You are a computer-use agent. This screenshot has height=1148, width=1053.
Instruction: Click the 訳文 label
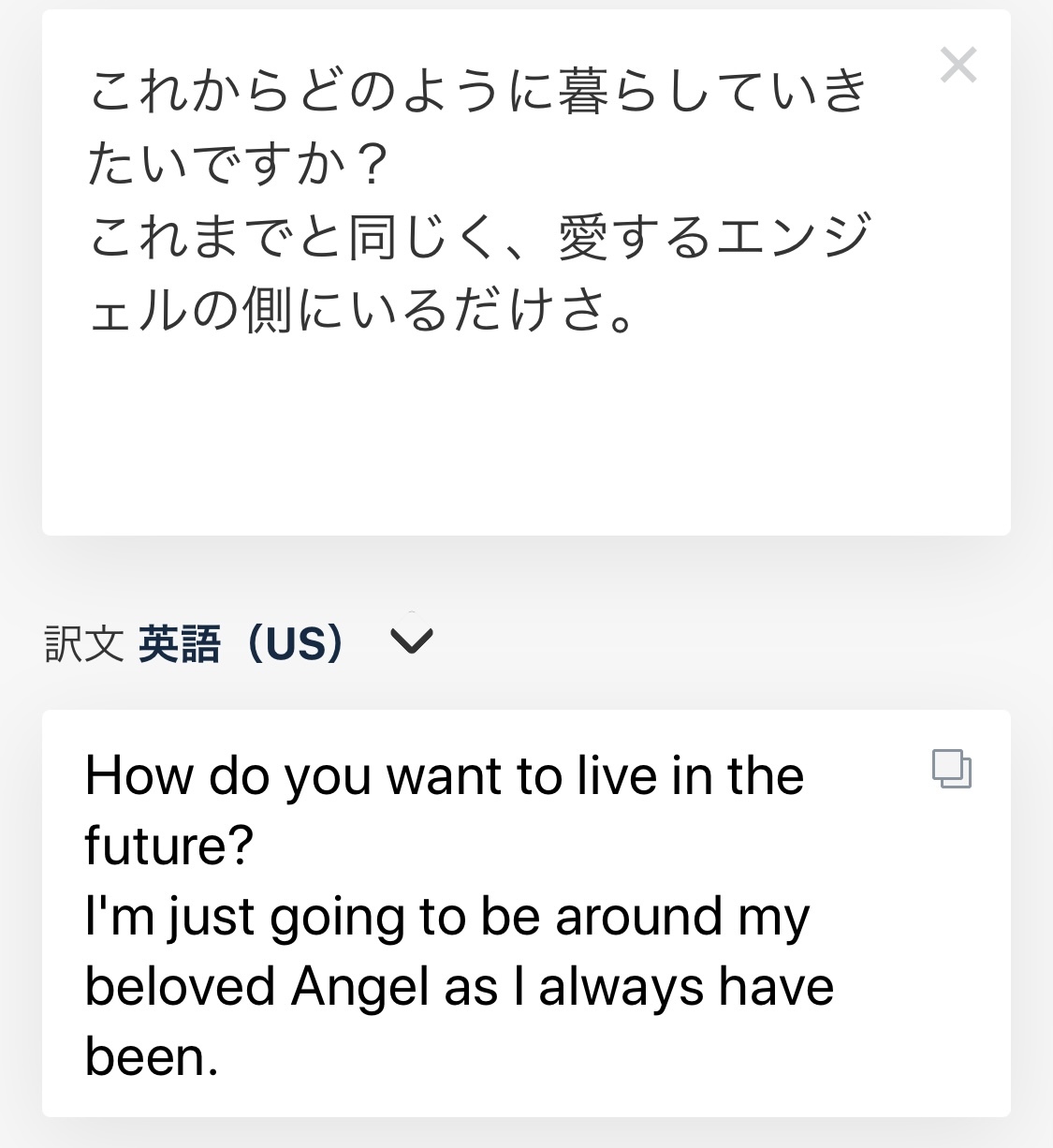point(84,644)
